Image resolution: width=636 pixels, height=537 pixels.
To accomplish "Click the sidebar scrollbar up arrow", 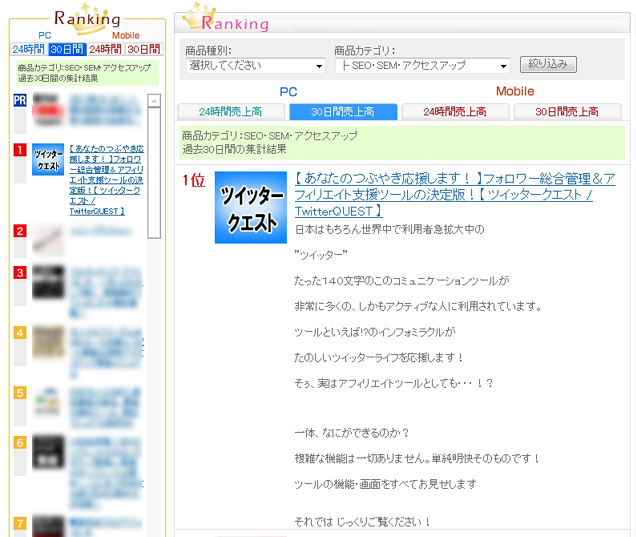I will point(154,101).
